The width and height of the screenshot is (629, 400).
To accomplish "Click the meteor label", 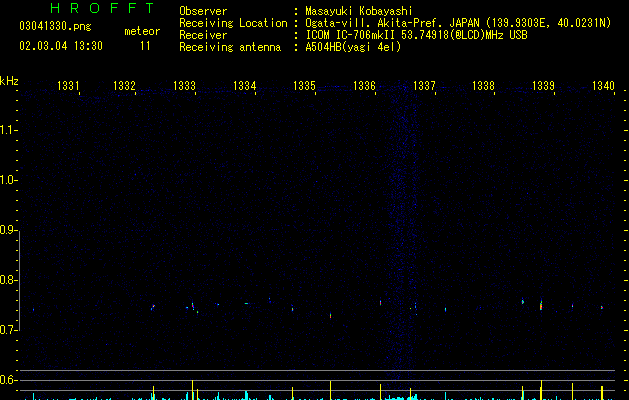I will coord(142,31).
